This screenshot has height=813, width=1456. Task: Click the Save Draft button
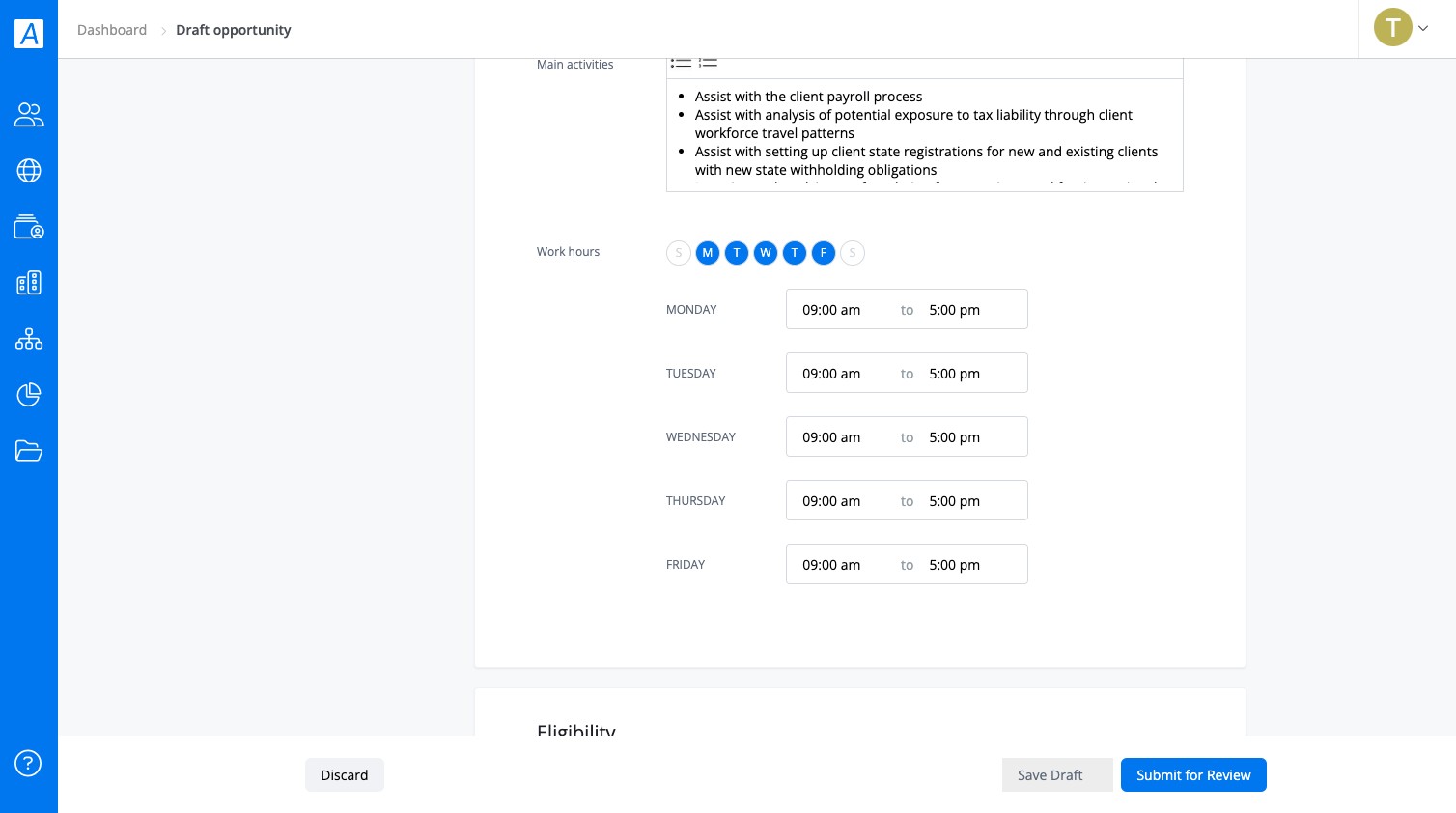point(1057,775)
